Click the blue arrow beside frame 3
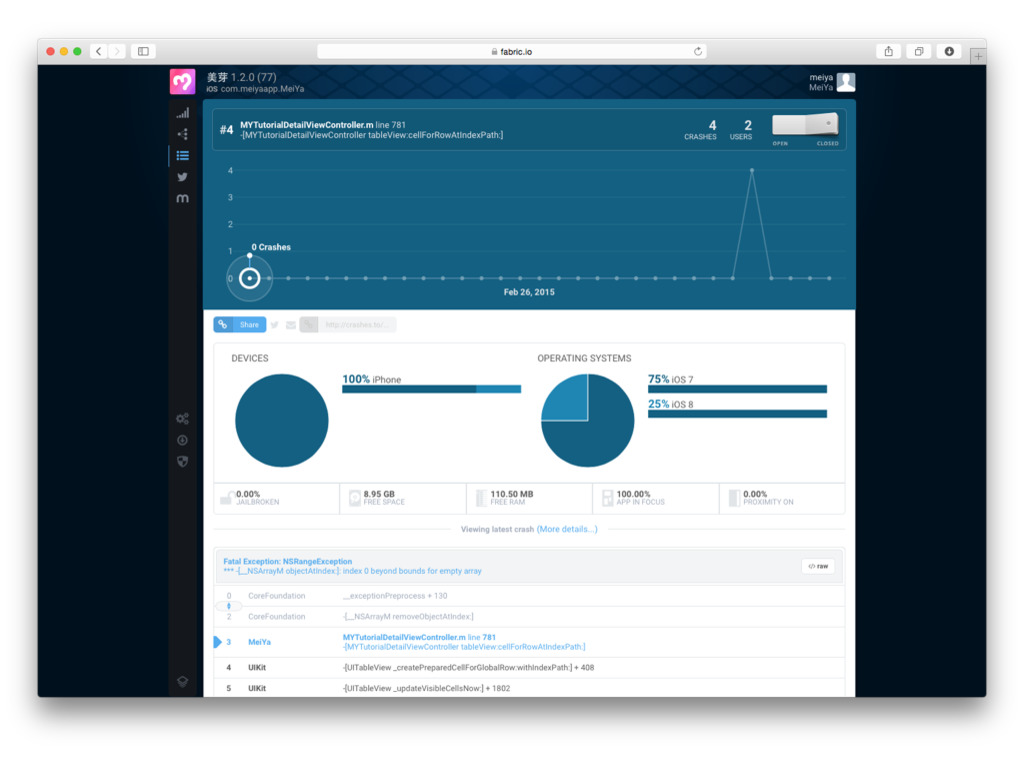The width and height of the screenshot is (1024, 768). 217,642
